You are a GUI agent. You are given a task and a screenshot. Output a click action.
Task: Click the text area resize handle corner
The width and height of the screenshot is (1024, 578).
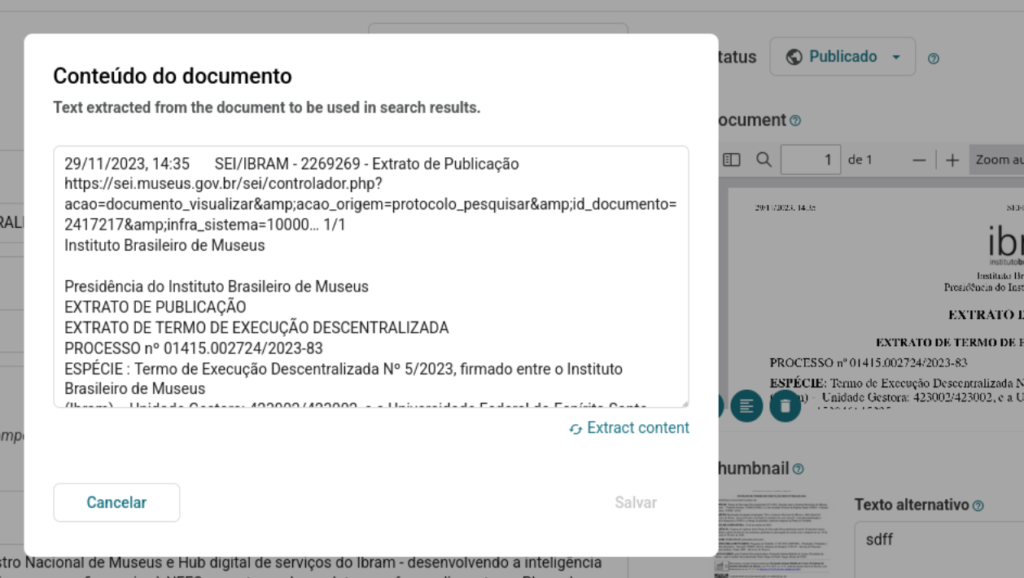pos(684,404)
